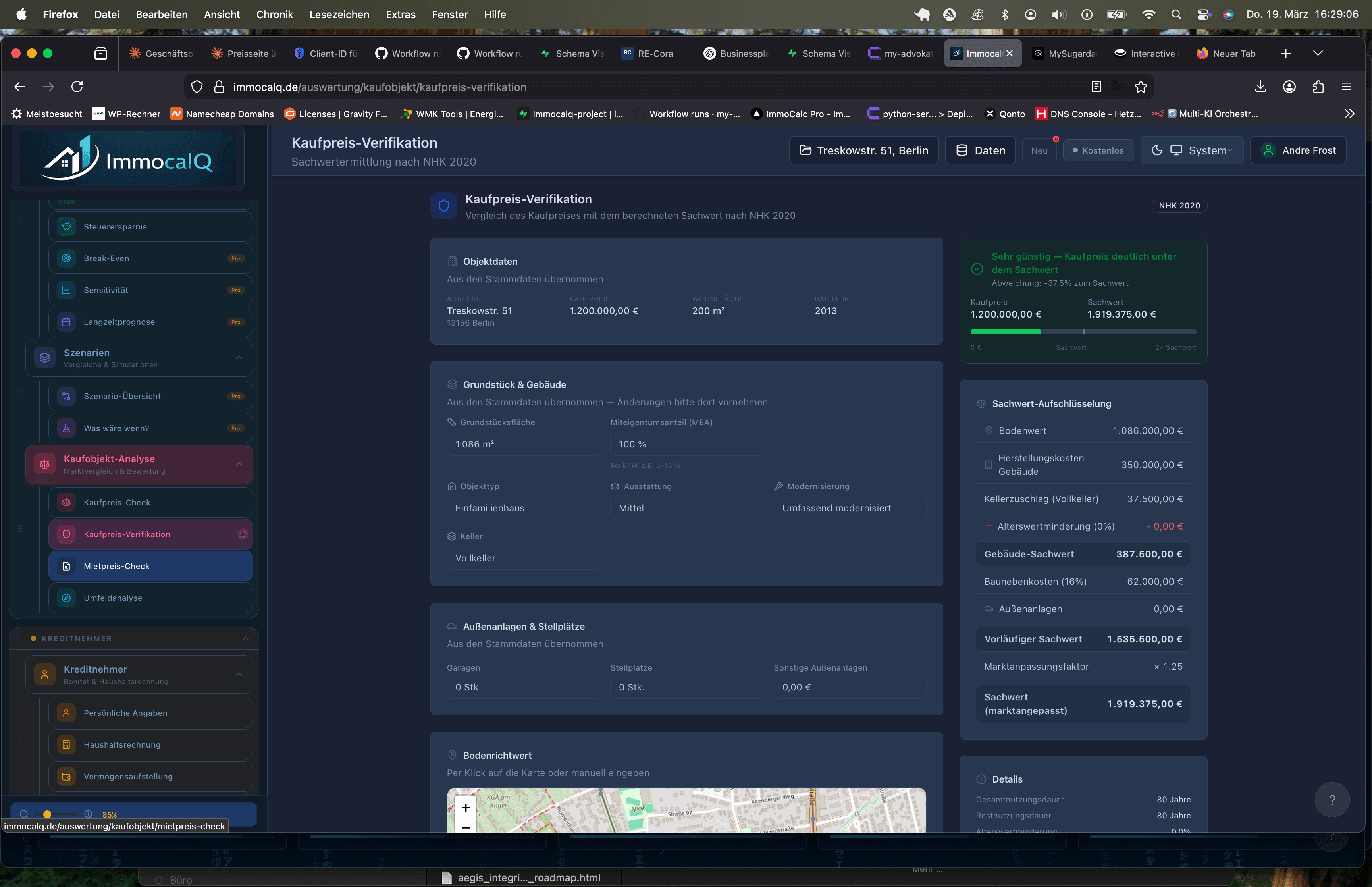The width and height of the screenshot is (1372, 887).
Task: Open the Daten button
Action: pos(981,150)
